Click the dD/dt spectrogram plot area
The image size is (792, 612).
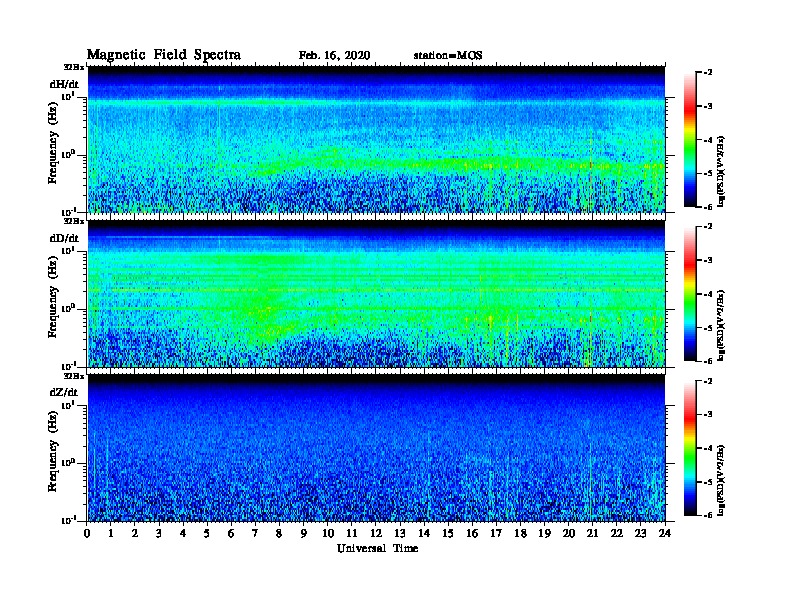click(x=376, y=294)
